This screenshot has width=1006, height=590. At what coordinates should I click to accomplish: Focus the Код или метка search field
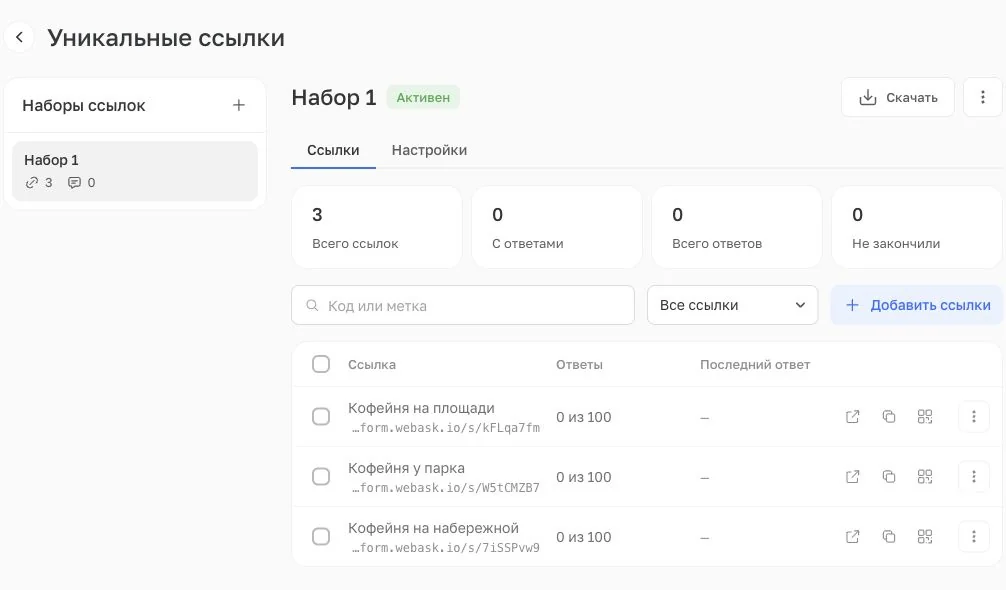tap(463, 305)
